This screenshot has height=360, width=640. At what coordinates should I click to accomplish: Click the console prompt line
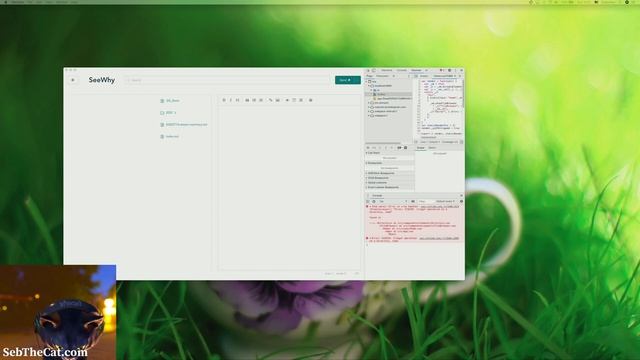coord(414,245)
